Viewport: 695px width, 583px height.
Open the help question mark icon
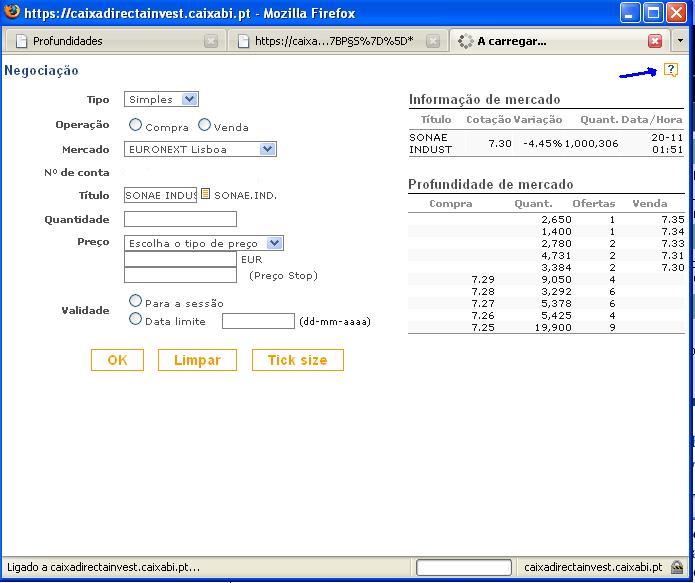pyautogui.click(x=671, y=70)
